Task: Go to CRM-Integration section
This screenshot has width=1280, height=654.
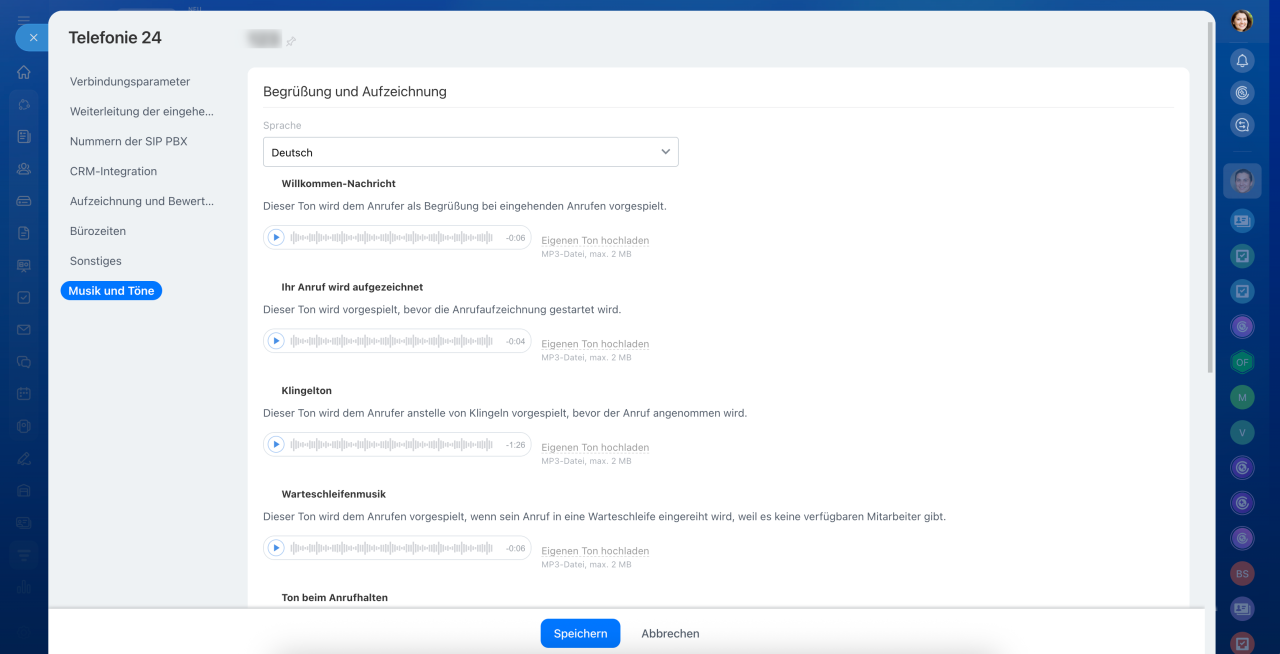Action: click(x=114, y=172)
